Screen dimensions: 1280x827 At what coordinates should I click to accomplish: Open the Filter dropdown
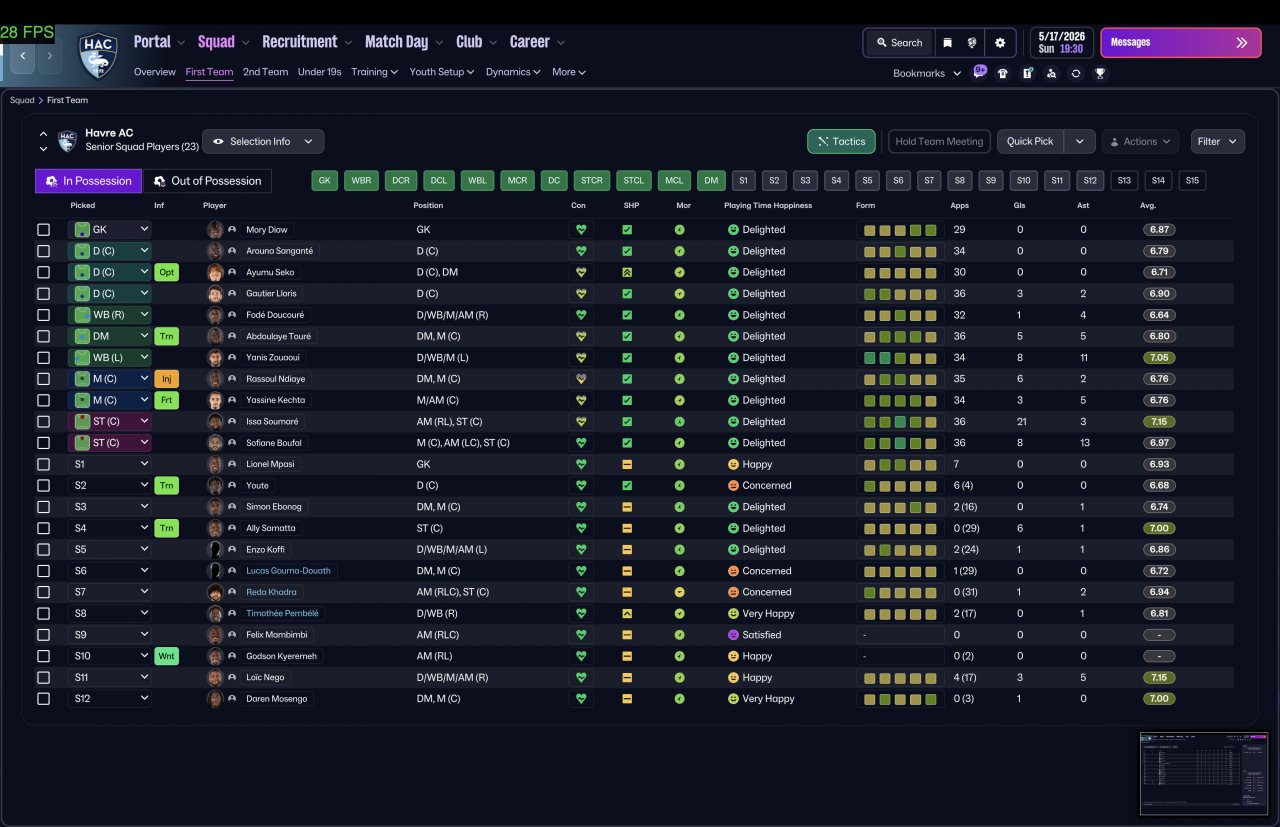[x=1218, y=141]
